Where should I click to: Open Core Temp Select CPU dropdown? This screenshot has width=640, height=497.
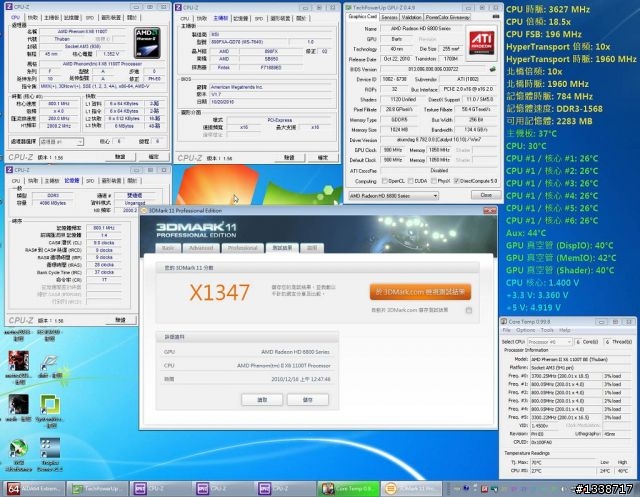click(549, 342)
